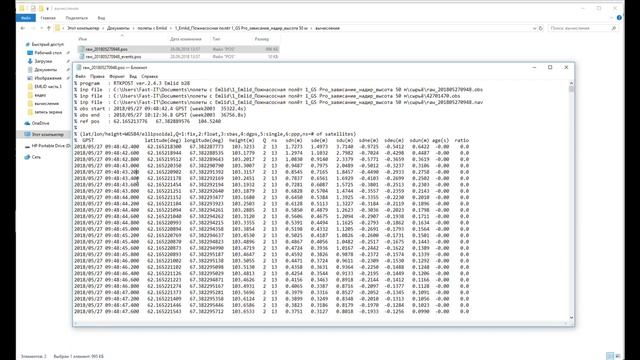Select Этот компьютер in sidebar

[44, 134]
